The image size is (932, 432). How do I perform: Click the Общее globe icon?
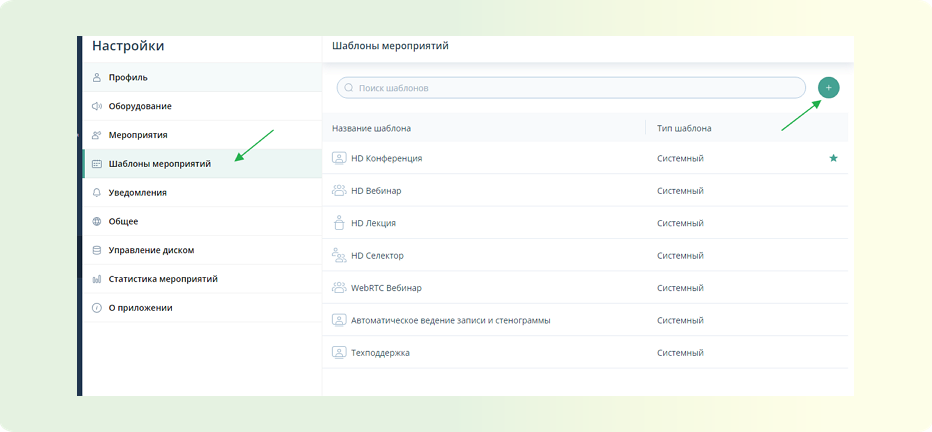97,222
